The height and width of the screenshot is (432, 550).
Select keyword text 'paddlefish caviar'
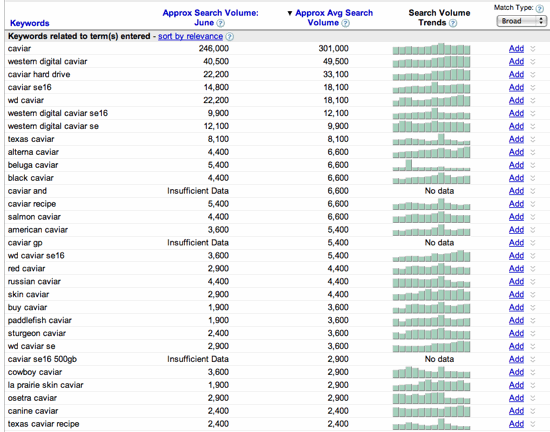[40, 320]
